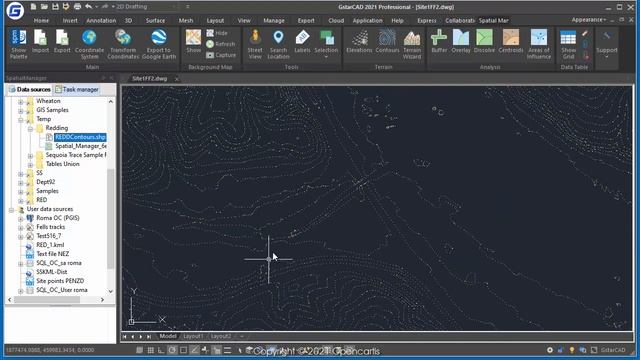Run the Contours terrain tool
This screenshot has height=360, width=640.
pos(387,41)
